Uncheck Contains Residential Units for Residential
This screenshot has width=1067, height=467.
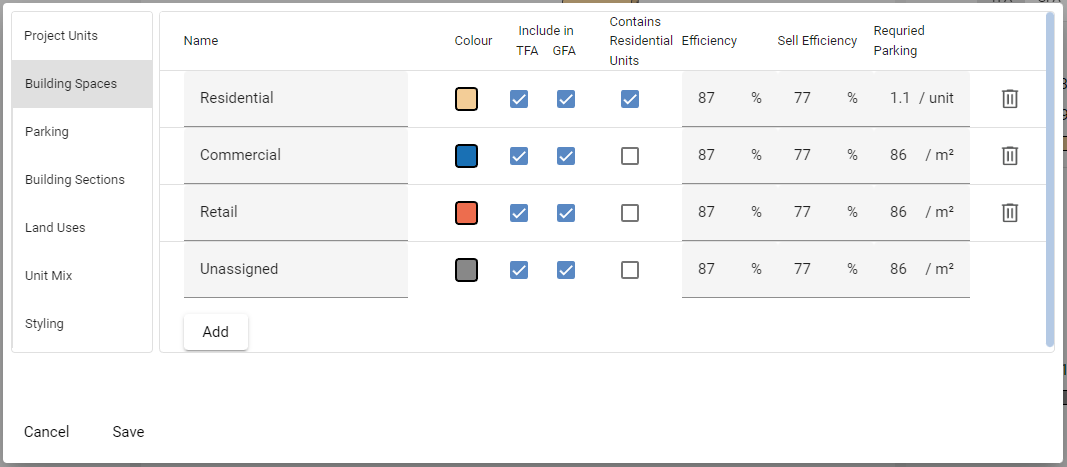coord(630,99)
